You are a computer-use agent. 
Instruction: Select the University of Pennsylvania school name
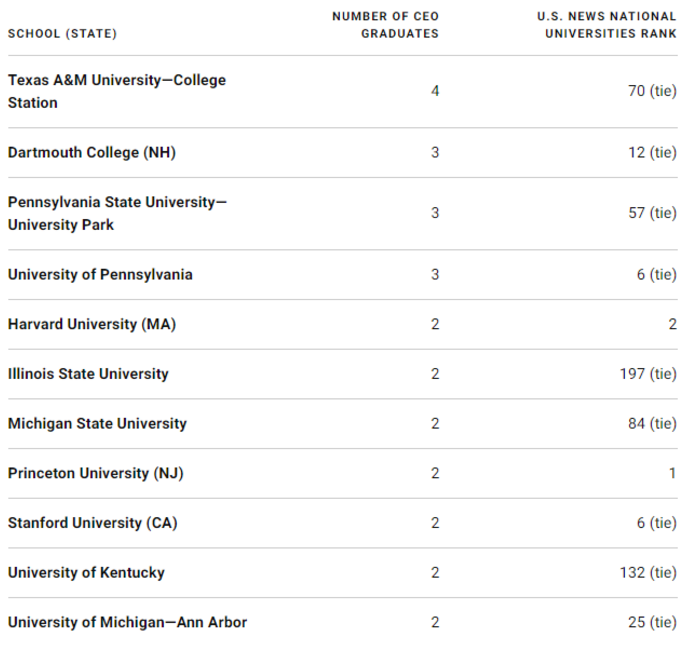(x=100, y=274)
